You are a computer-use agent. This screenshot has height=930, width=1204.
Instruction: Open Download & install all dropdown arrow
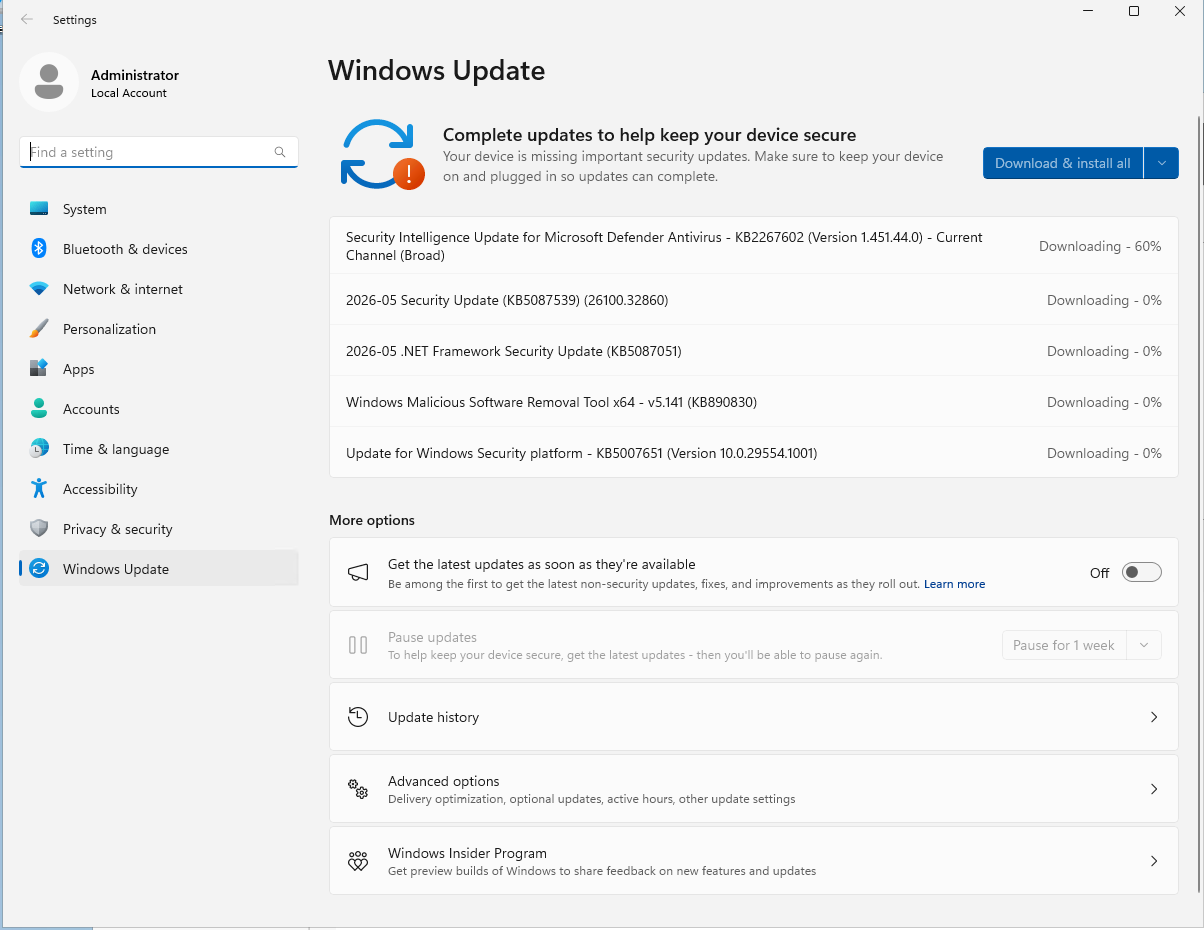coord(1161,163)
